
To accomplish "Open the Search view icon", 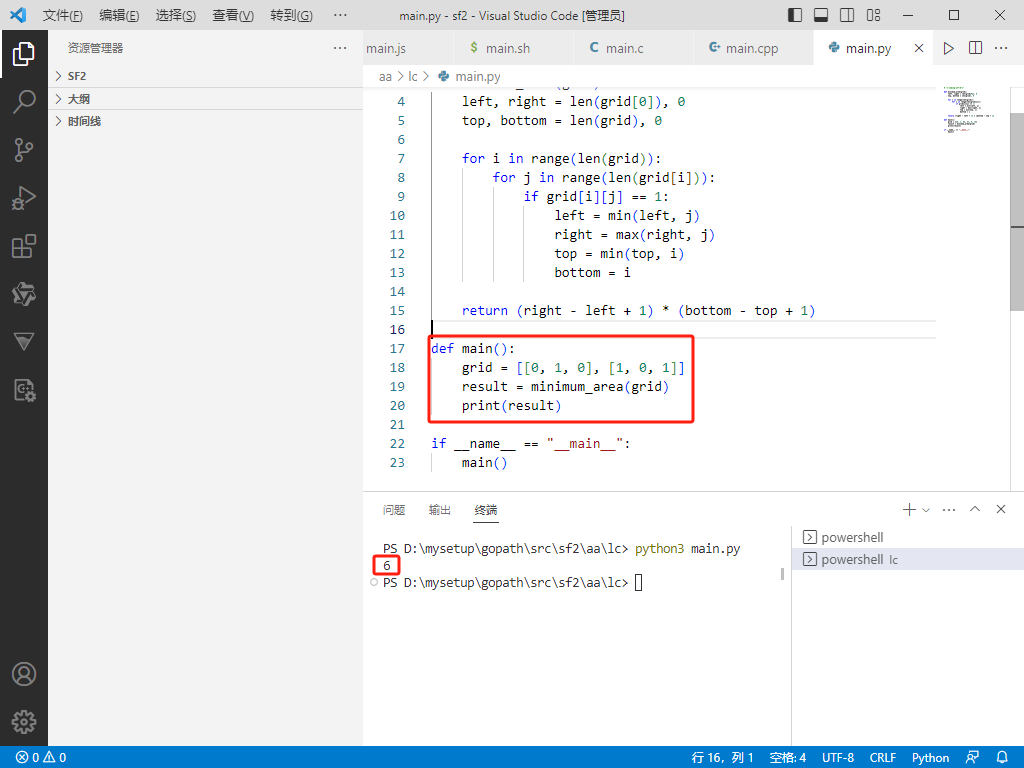I will (x=24, y=102).
